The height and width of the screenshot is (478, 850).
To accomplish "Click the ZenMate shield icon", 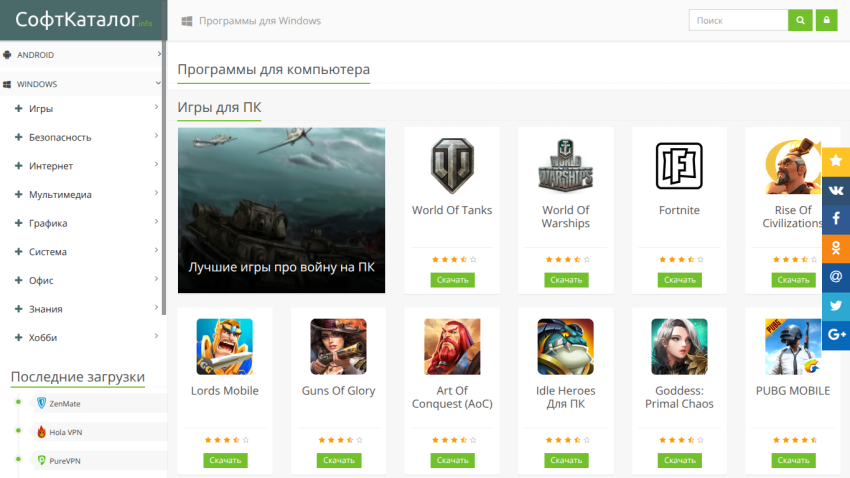I will click(41, 403).
